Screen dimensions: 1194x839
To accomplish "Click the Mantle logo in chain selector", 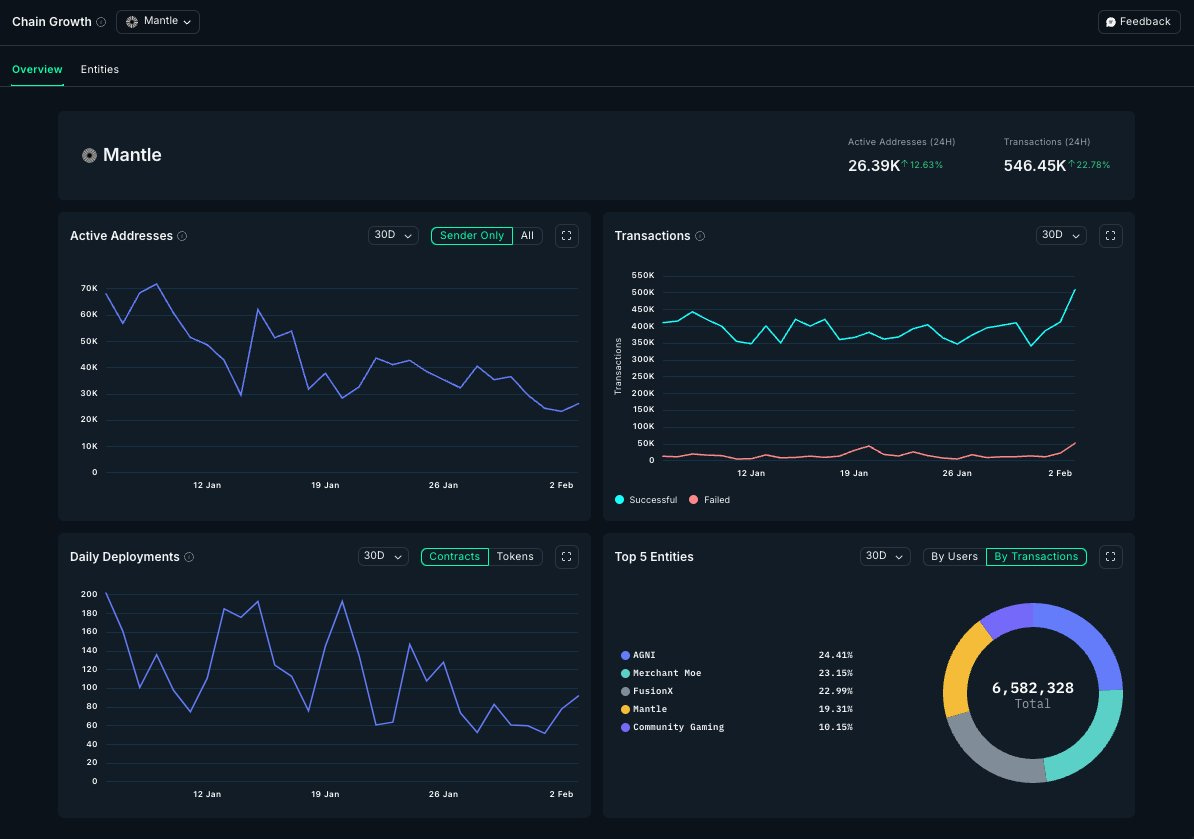I will (x=132, y=21).
